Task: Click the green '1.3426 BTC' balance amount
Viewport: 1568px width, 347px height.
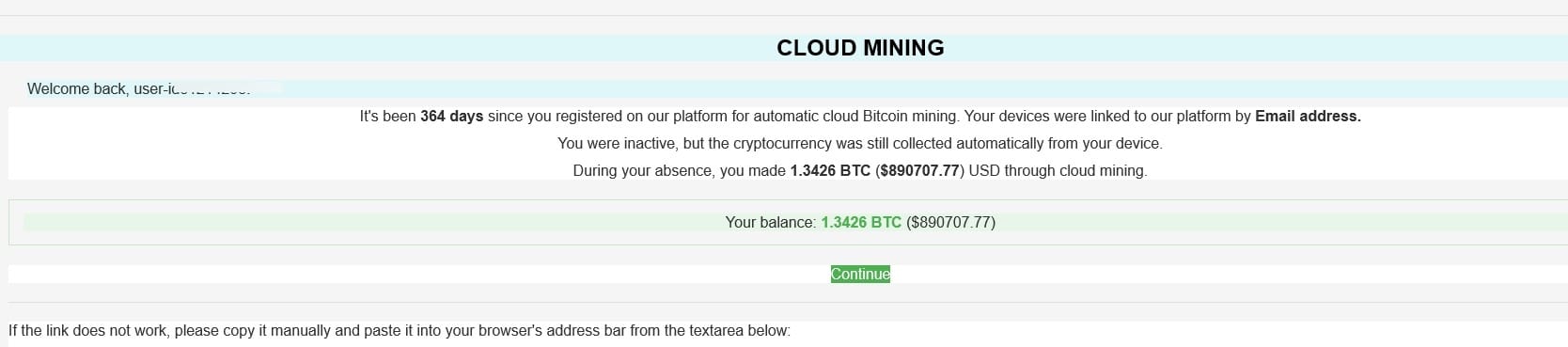Action: 861,222
